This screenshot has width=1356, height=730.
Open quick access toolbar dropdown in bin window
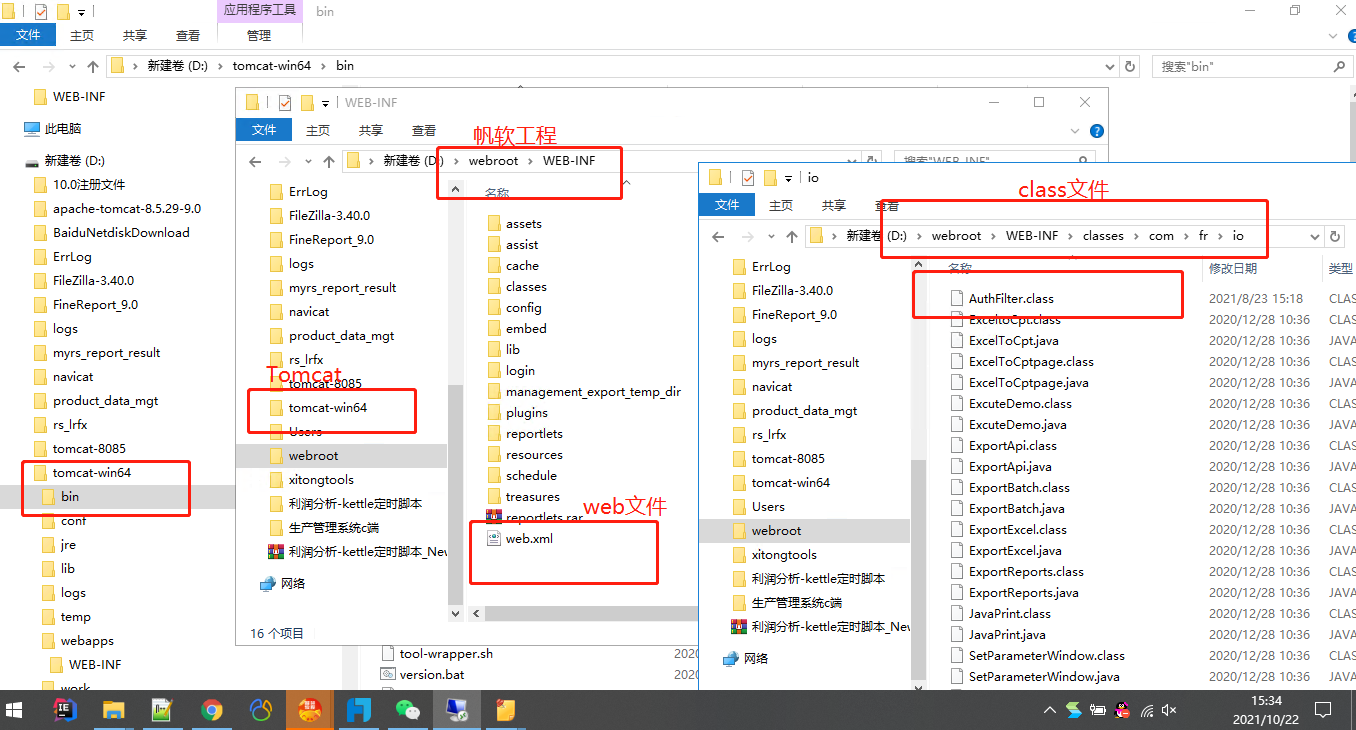point(81,12)
